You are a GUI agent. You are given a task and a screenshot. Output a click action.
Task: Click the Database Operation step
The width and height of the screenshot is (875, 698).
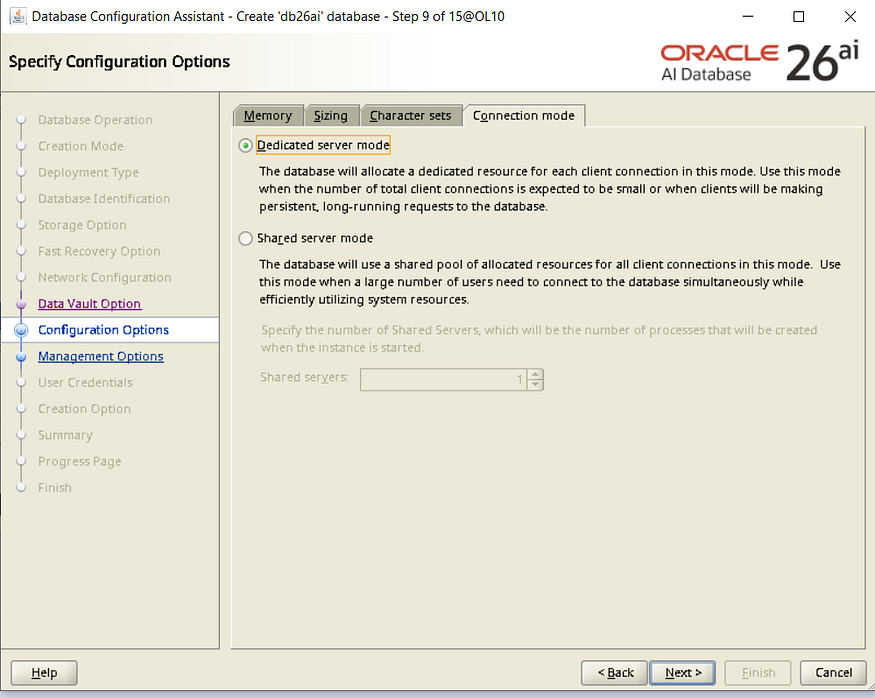point(95,120)
